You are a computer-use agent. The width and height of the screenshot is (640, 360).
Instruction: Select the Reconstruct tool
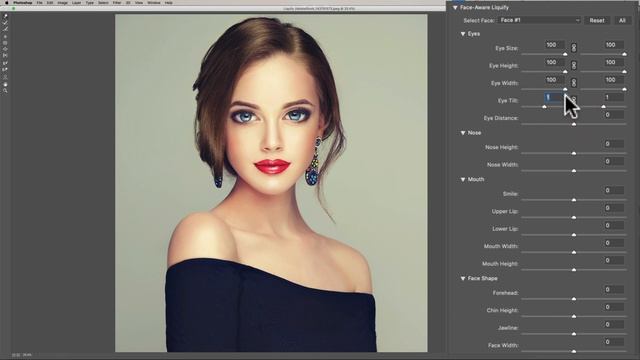[5, 22]
